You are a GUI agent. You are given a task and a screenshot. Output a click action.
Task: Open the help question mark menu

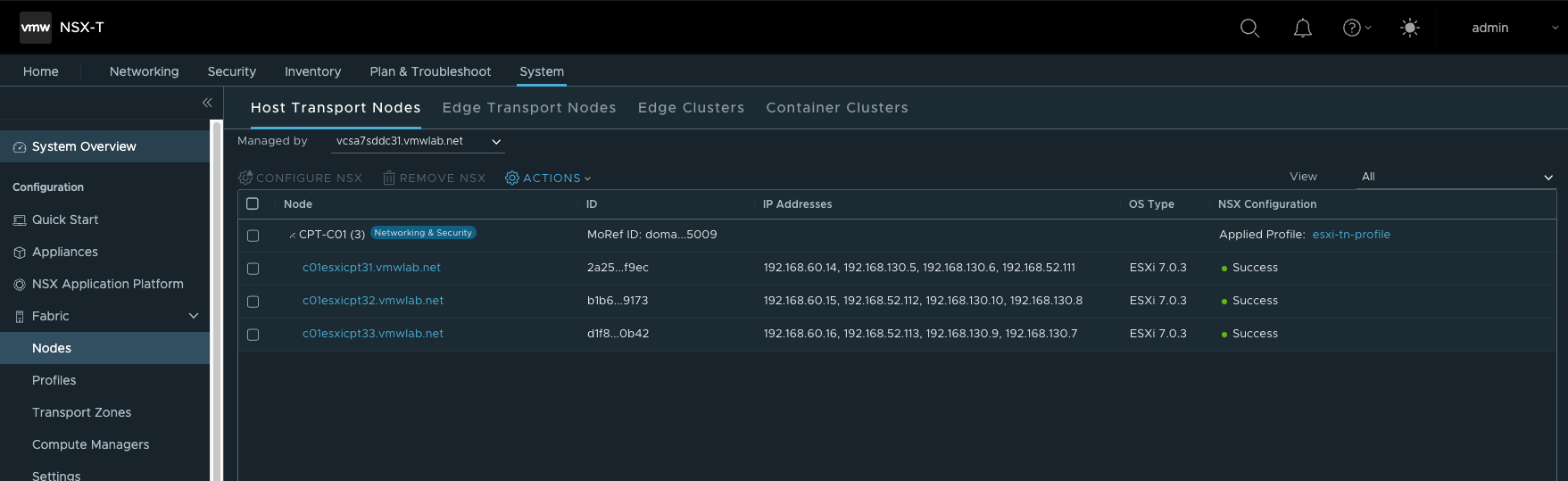(x=1351, y=28)
